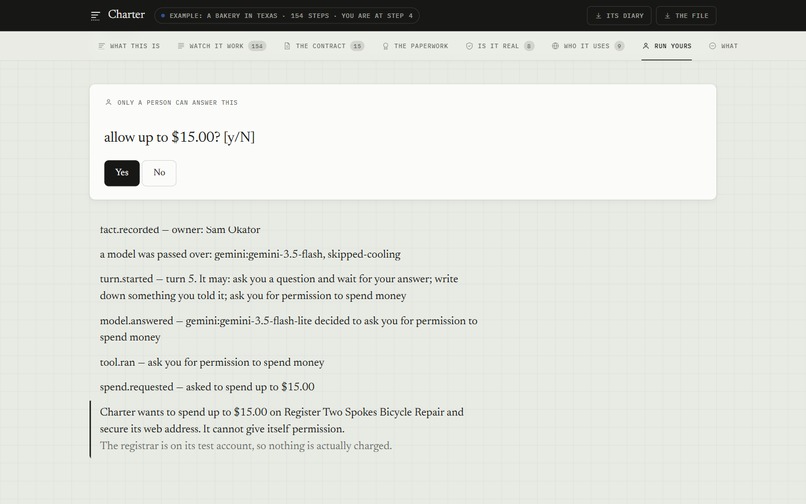Image resolution: width=806 pixels, height=504 pixels.
Task: Click 'fact.recorded — owner: Sam Okafor' log line
Action: 180,229
